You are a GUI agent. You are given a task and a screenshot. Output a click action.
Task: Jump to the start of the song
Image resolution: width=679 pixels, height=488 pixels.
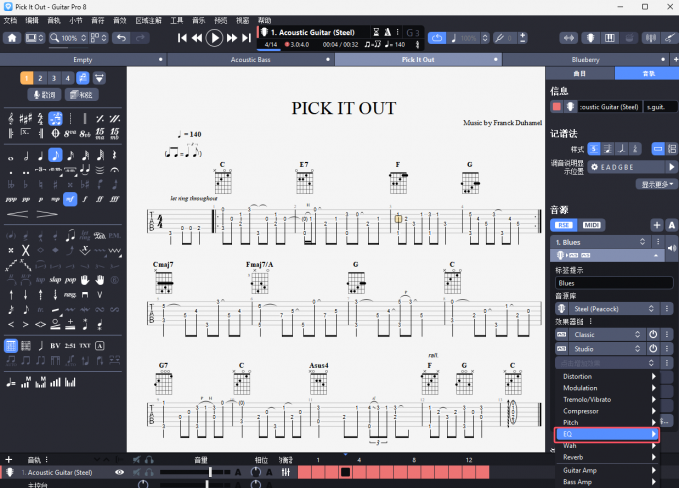click(183, 38)
